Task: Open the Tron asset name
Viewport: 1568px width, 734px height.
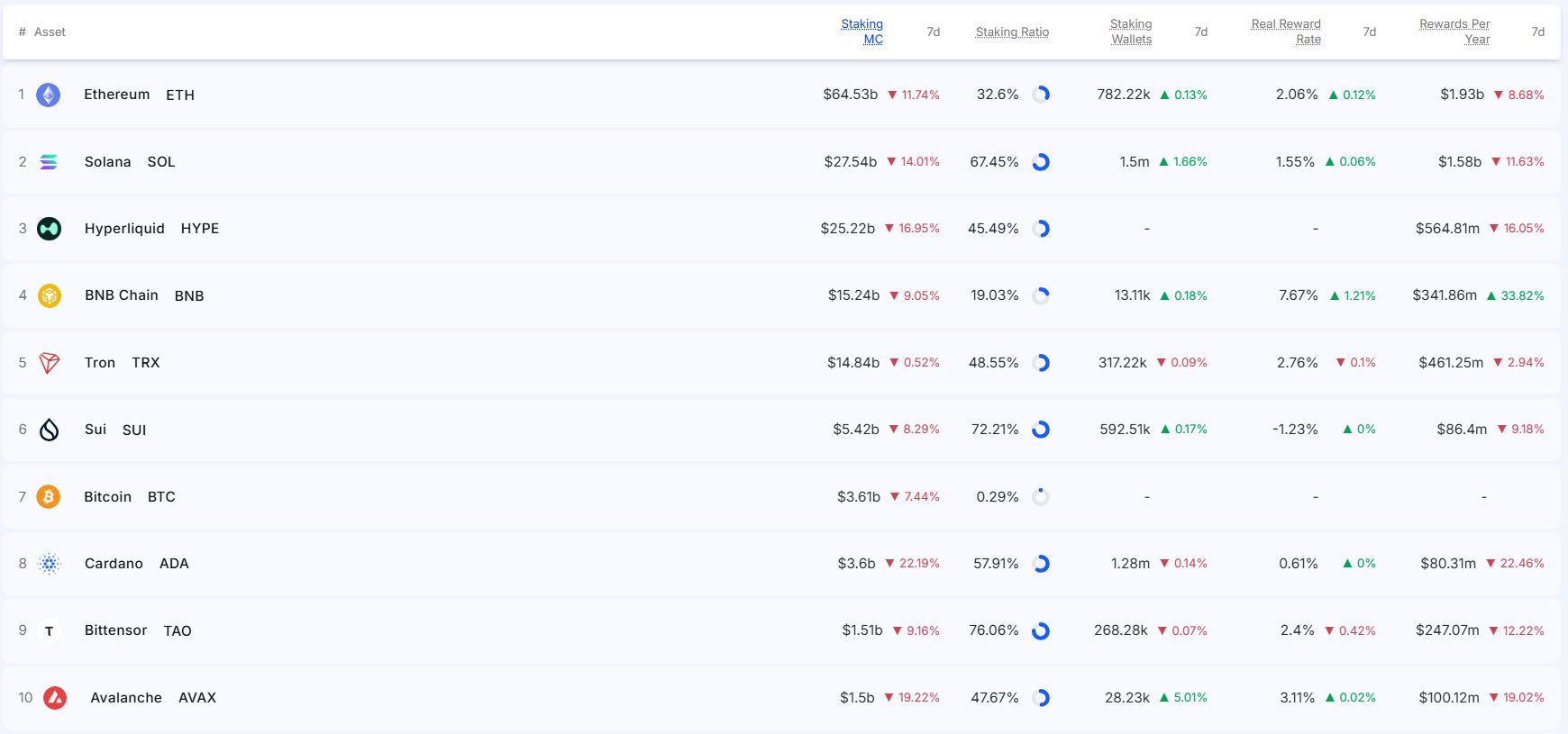Action: pos(100,363)
